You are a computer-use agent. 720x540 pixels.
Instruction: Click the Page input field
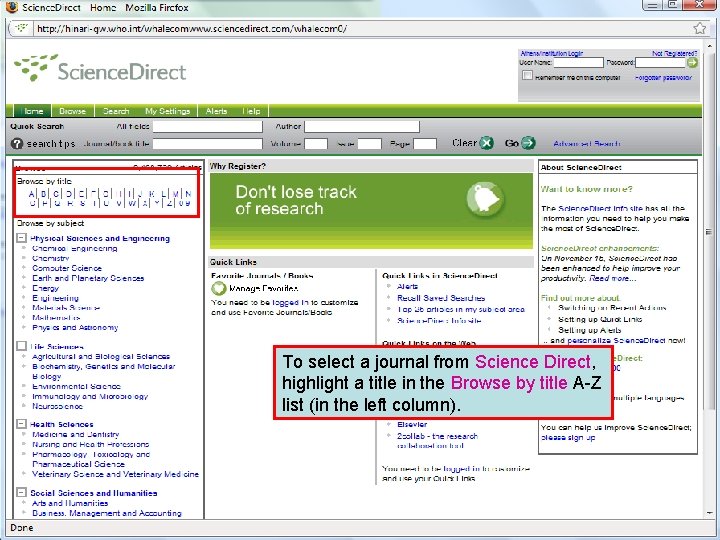coord(425,144)
